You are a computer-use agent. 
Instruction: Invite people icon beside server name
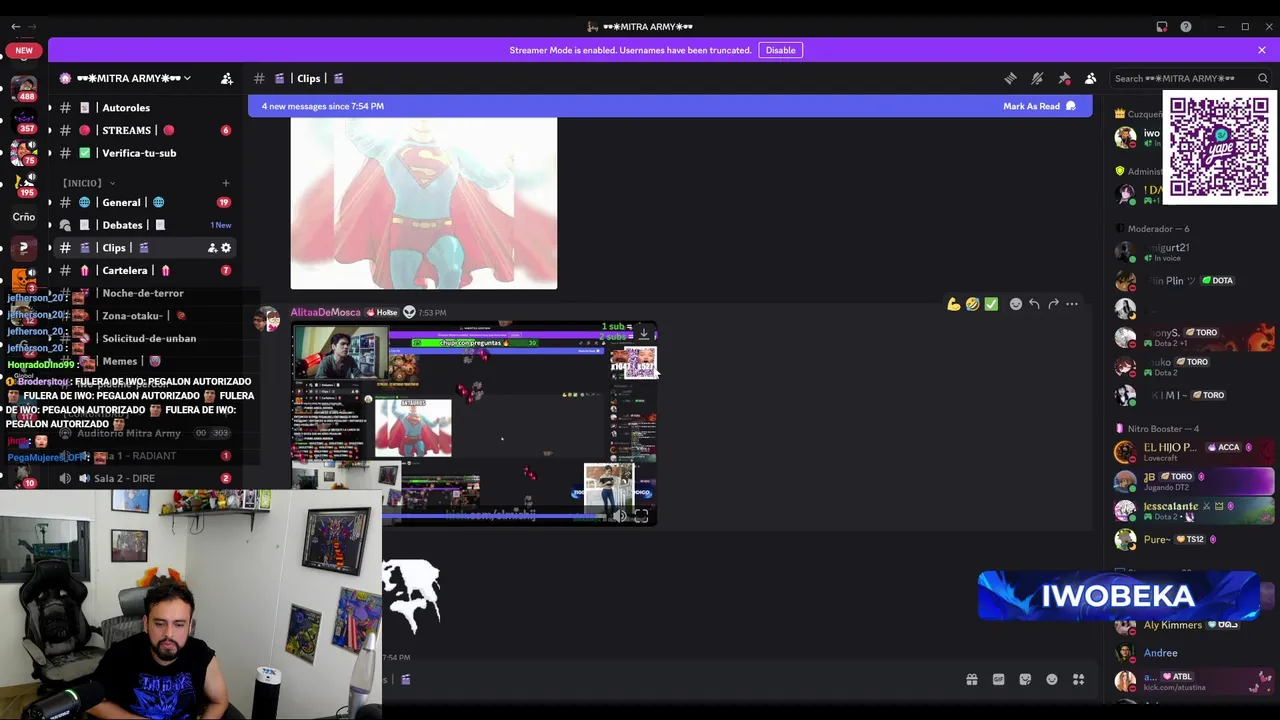[x=227, y=78]
